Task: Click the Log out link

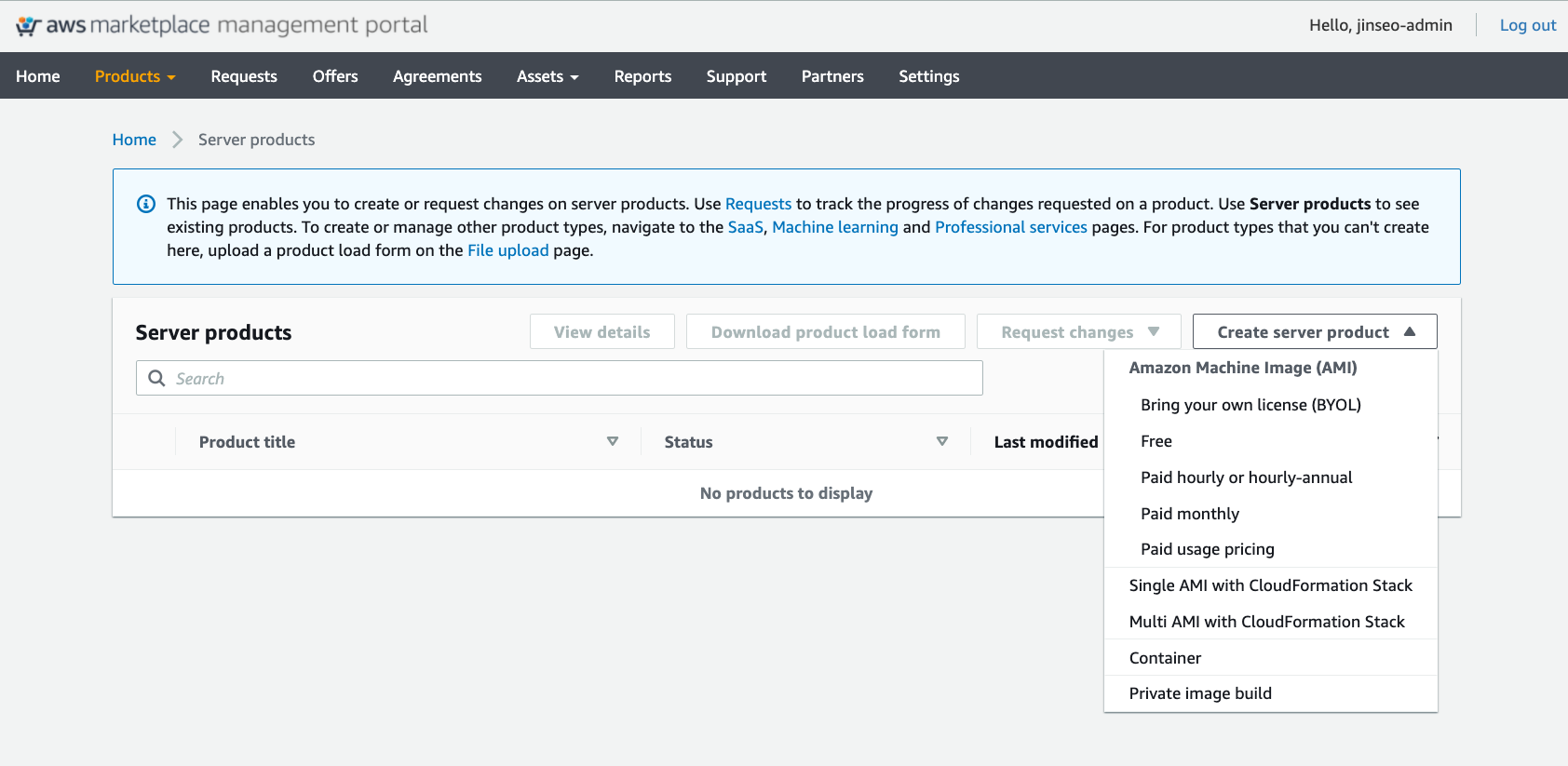Action: point(1528,25)
